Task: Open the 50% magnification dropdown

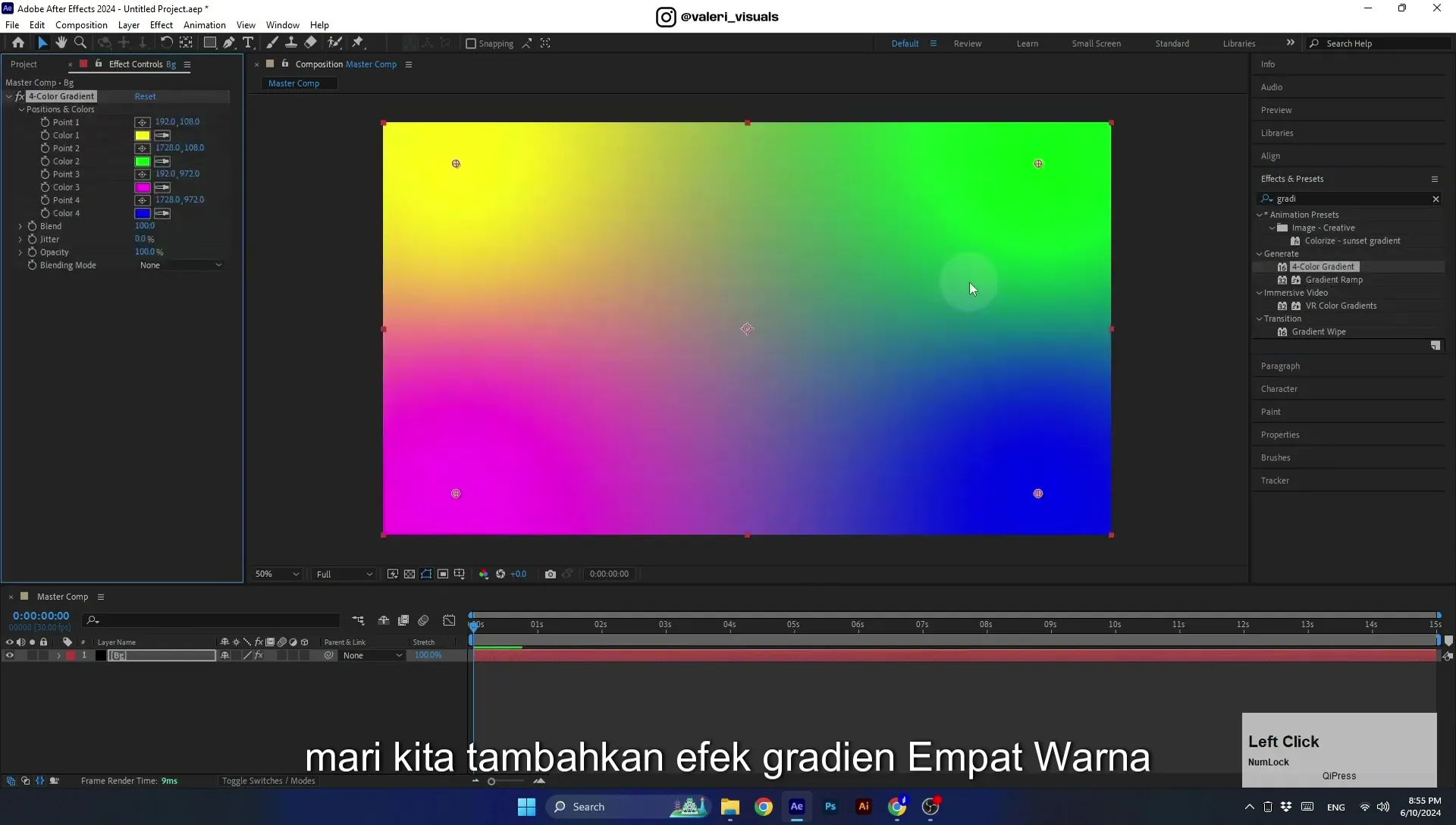Action: (x=277, y=574)
